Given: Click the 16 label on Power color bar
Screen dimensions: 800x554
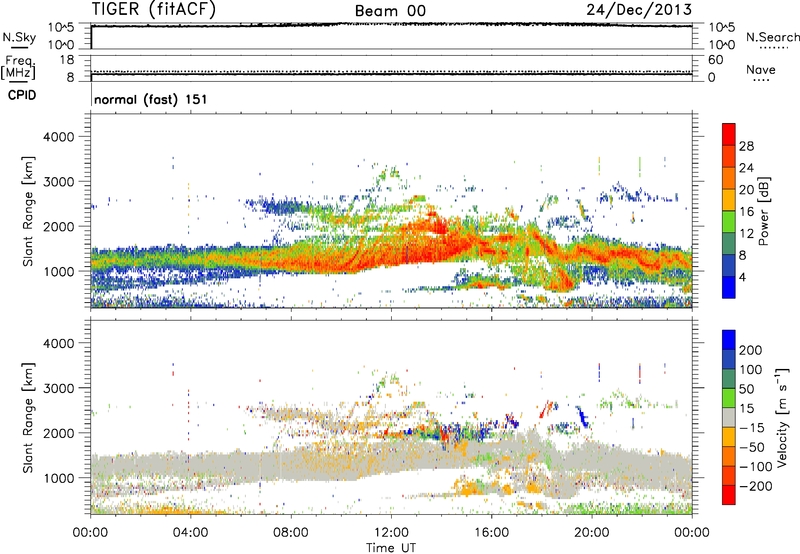Looking at the screenshot, I should click(x=746, y=212).
